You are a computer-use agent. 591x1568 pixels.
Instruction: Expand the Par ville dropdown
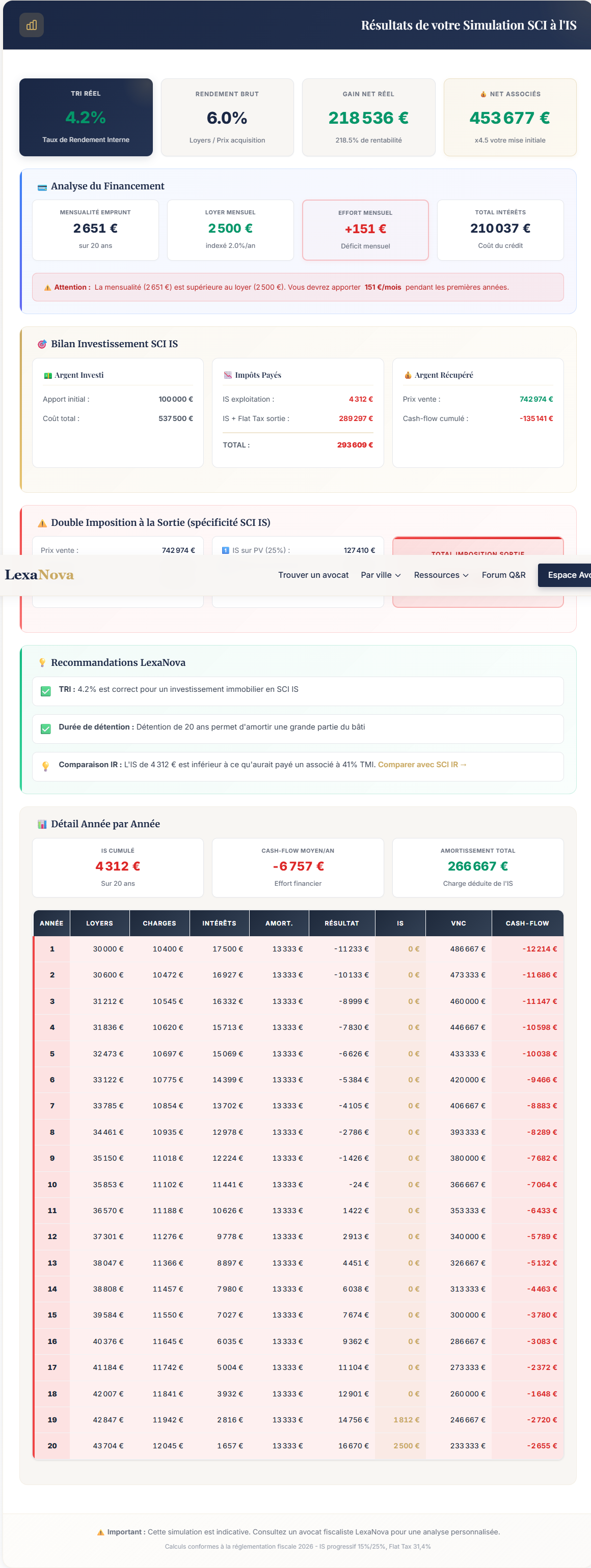(x=381, y=575)
